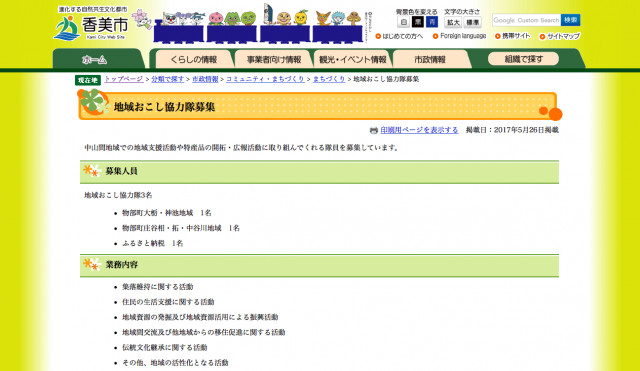Screen dimensions: 640x371
Task: Open the 観光・イベント情報 tab
Action: [353, 60]
